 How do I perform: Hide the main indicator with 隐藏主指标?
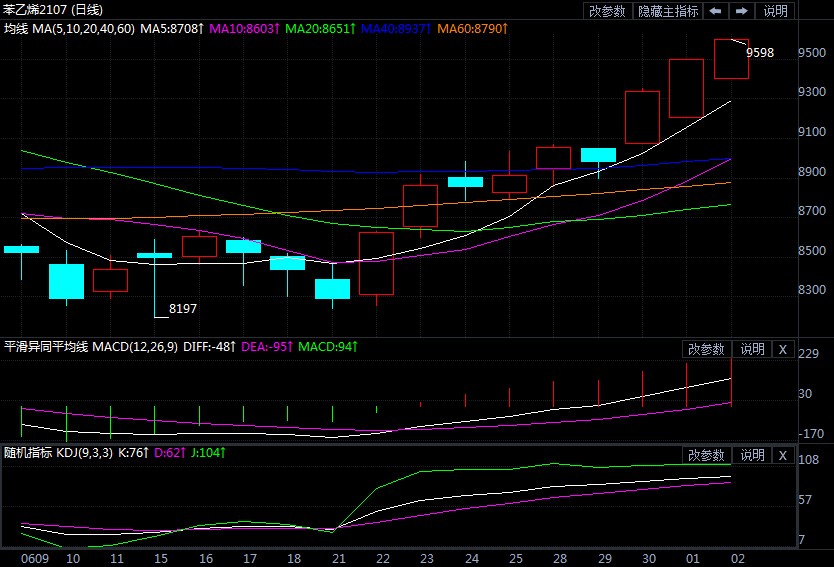click(x=668, y=11)
